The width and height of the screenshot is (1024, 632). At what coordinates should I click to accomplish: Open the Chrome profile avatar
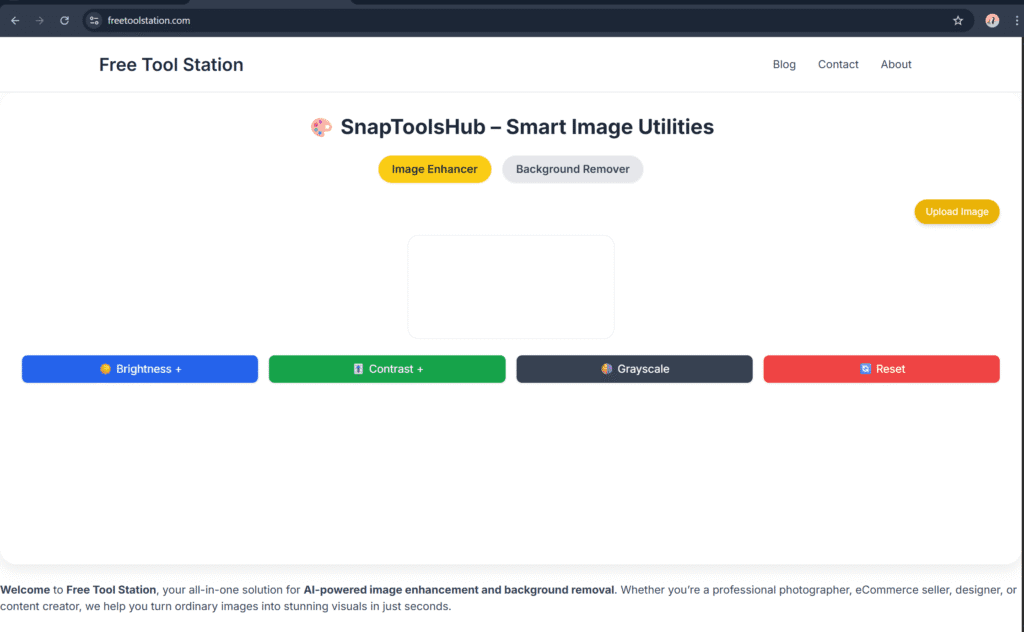991,20
